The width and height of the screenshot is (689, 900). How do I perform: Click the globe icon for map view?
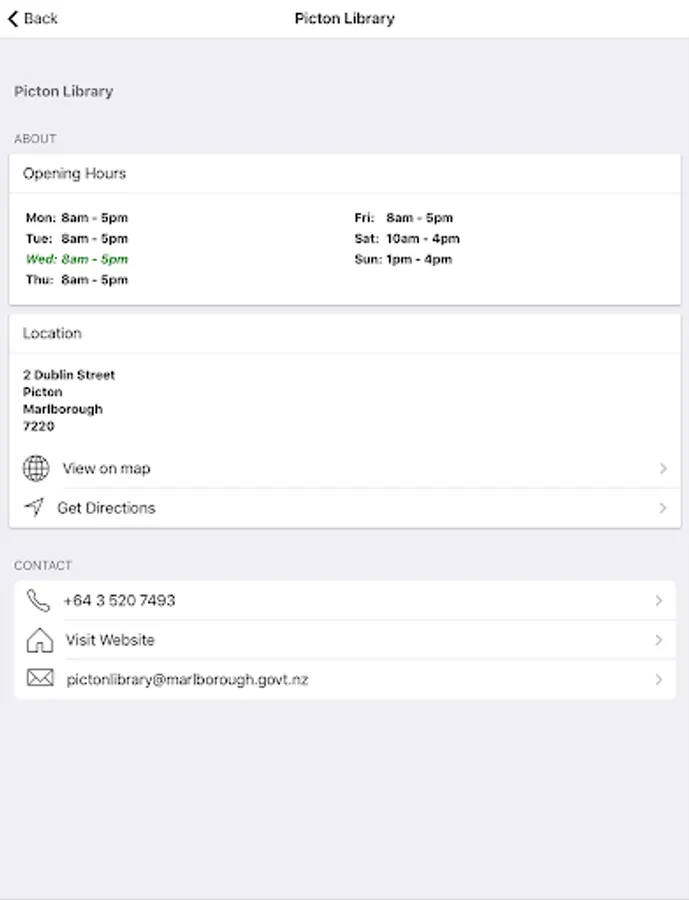coord(36,468)
